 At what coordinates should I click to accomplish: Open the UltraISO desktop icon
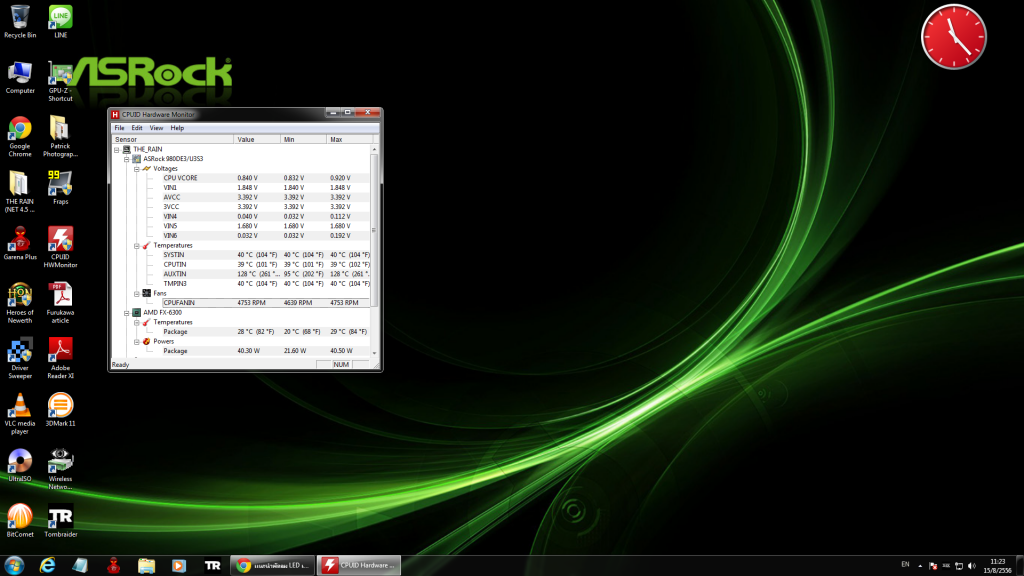(x=20, y=466)
